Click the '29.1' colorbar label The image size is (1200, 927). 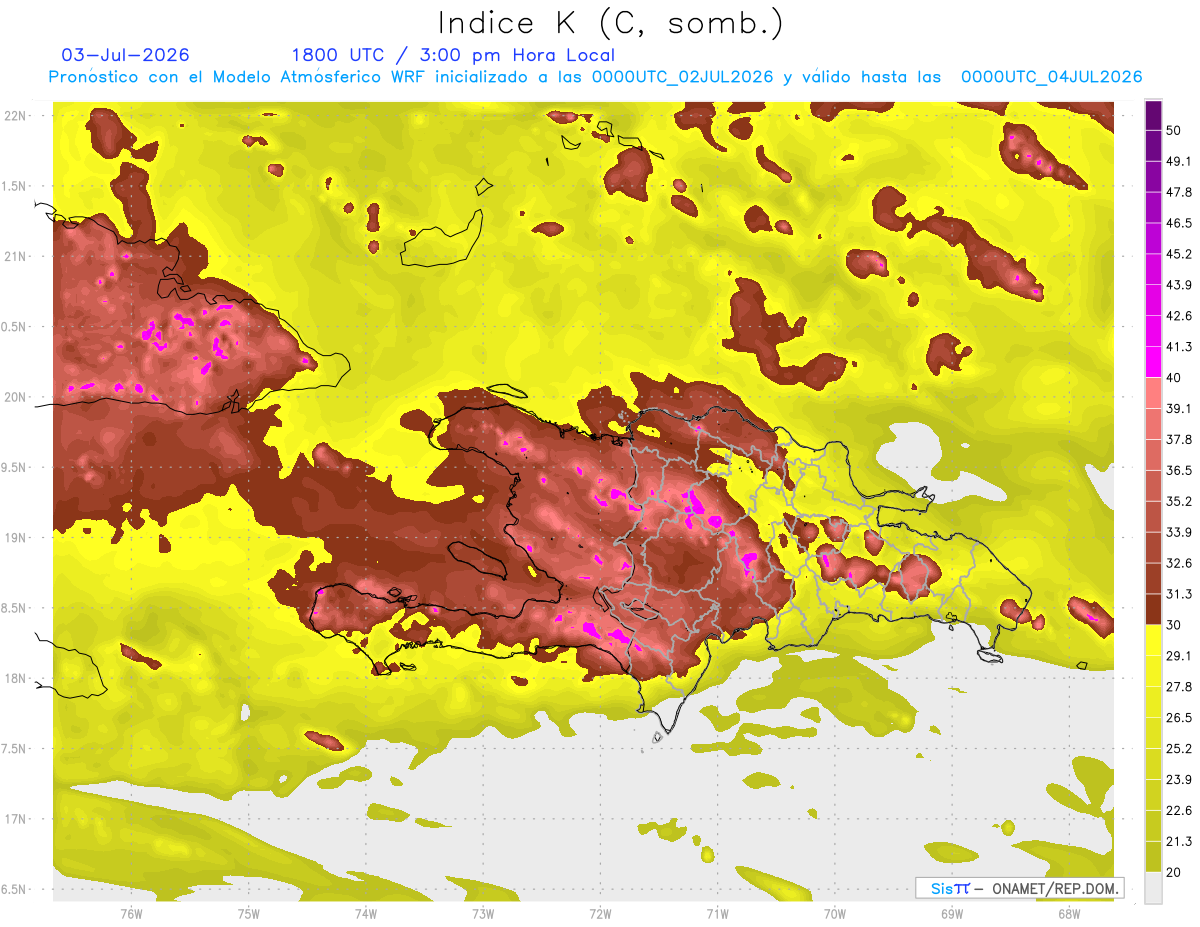tap(1179, 655)
